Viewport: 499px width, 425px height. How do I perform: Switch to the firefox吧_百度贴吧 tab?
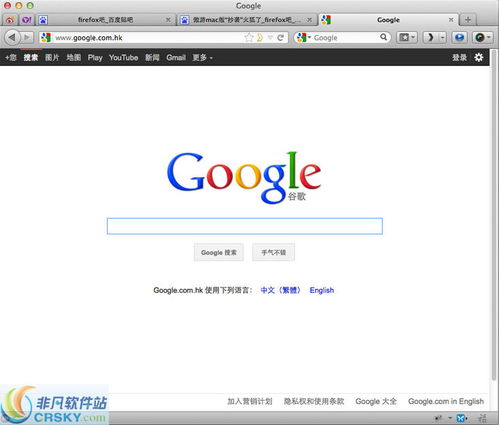click(x=105, y=20)
